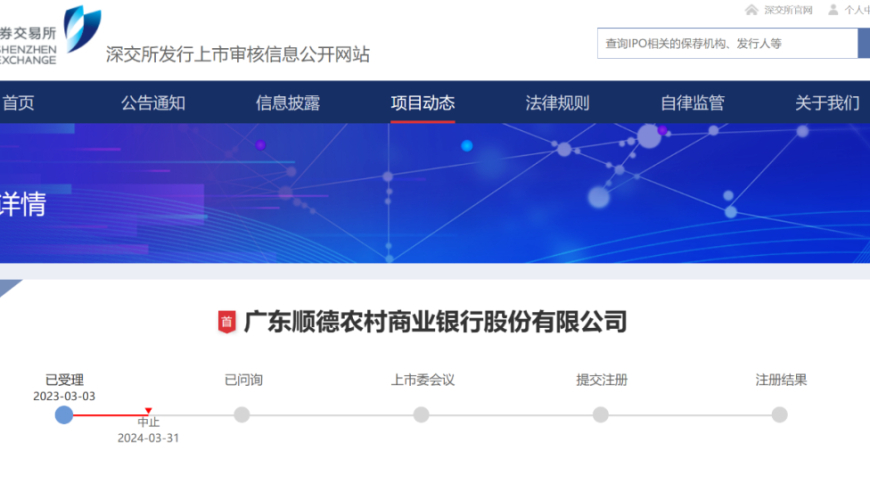870x492 pixels.
Task: Click the home icon beside 深交所官网
Action: (751, 10)
